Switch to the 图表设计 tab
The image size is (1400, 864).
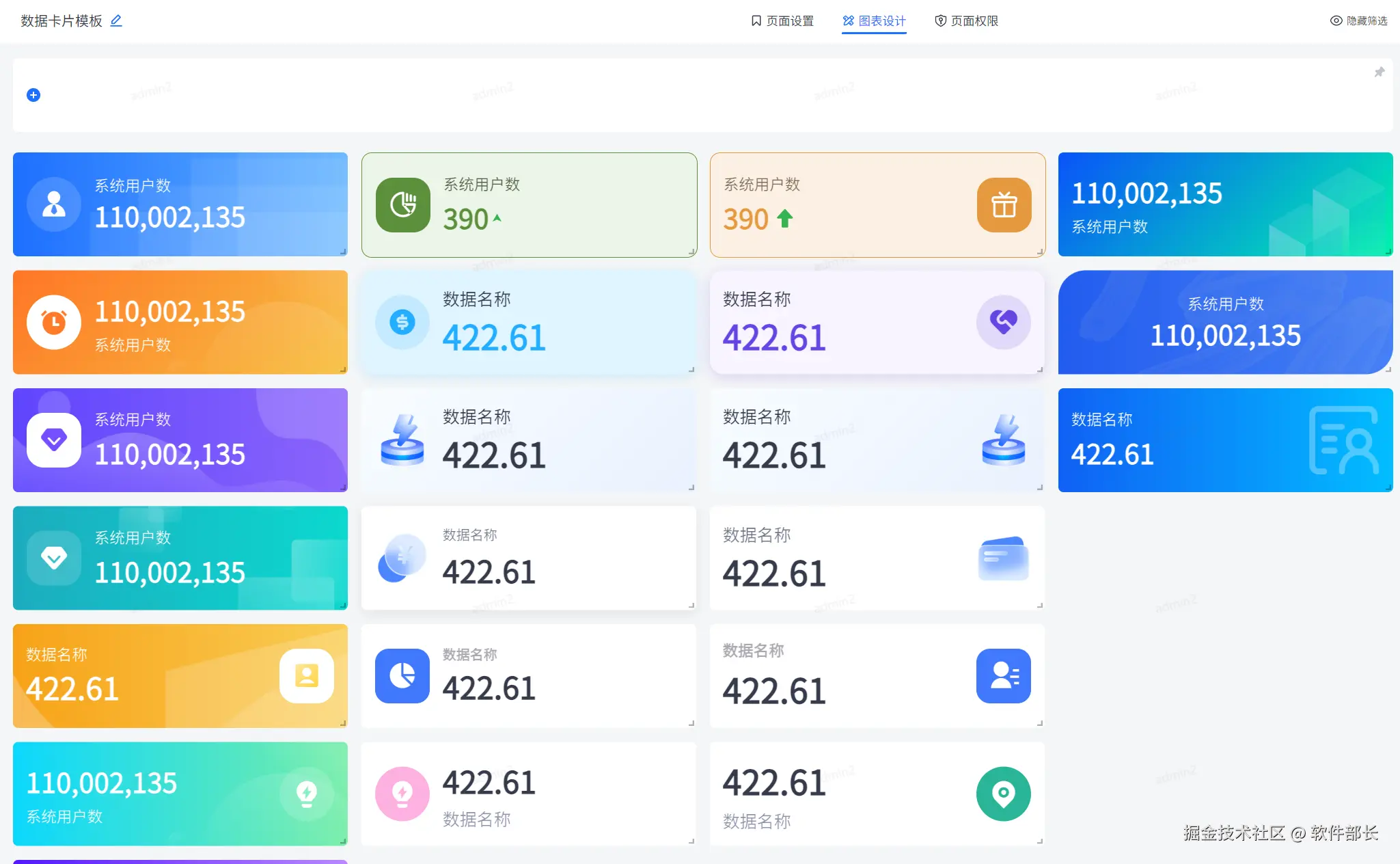[874, 21]
